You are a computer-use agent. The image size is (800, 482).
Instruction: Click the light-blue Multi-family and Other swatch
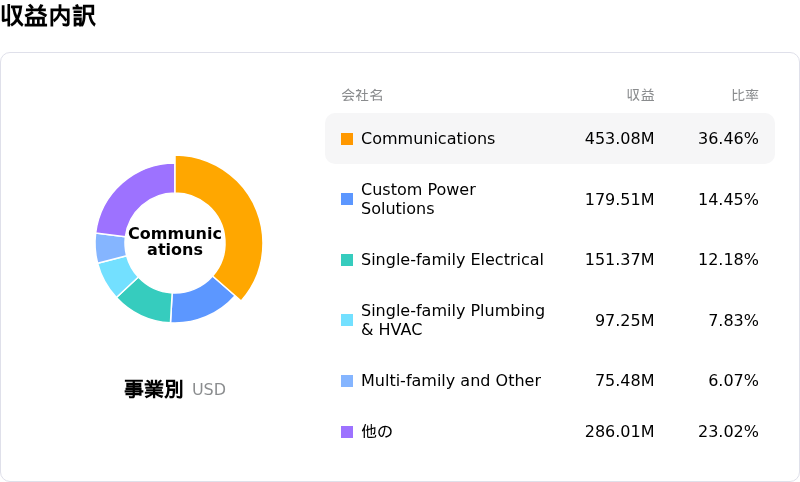coord(347,380)
